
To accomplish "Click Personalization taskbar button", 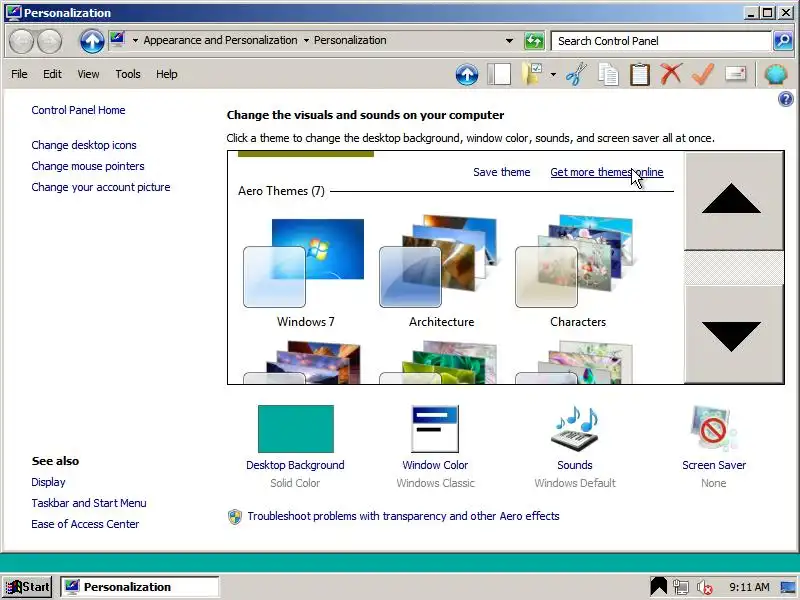I will (x=139, y=587).
